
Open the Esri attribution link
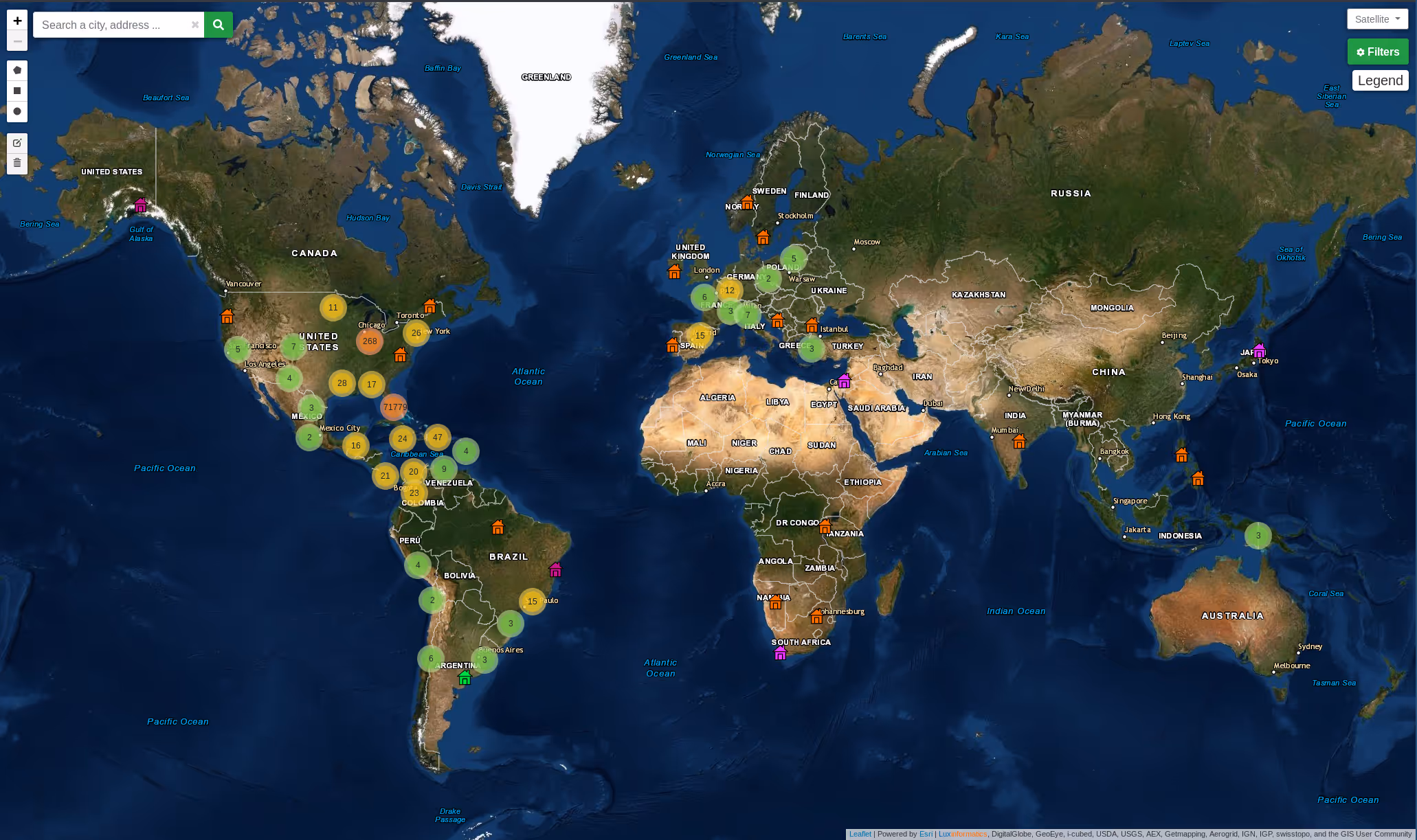[x=926, y=834]
